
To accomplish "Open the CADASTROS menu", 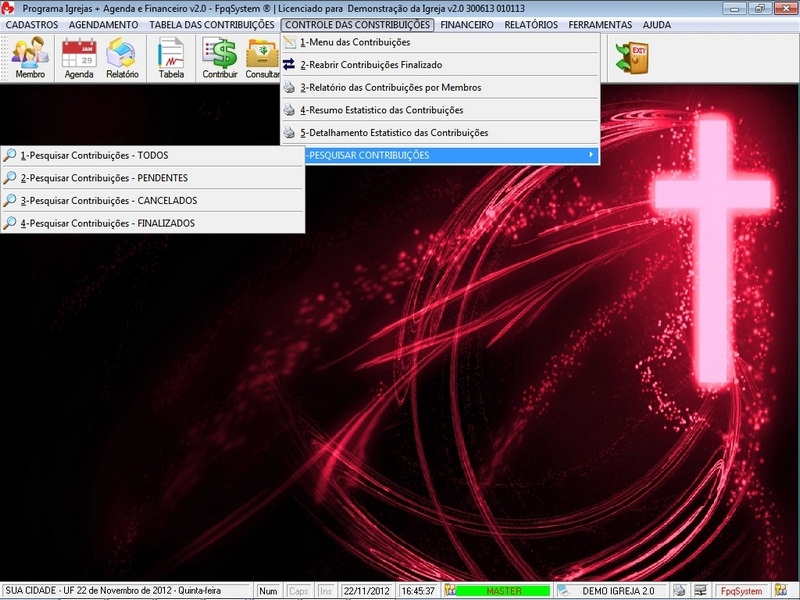I will click(x=32, y=24).
